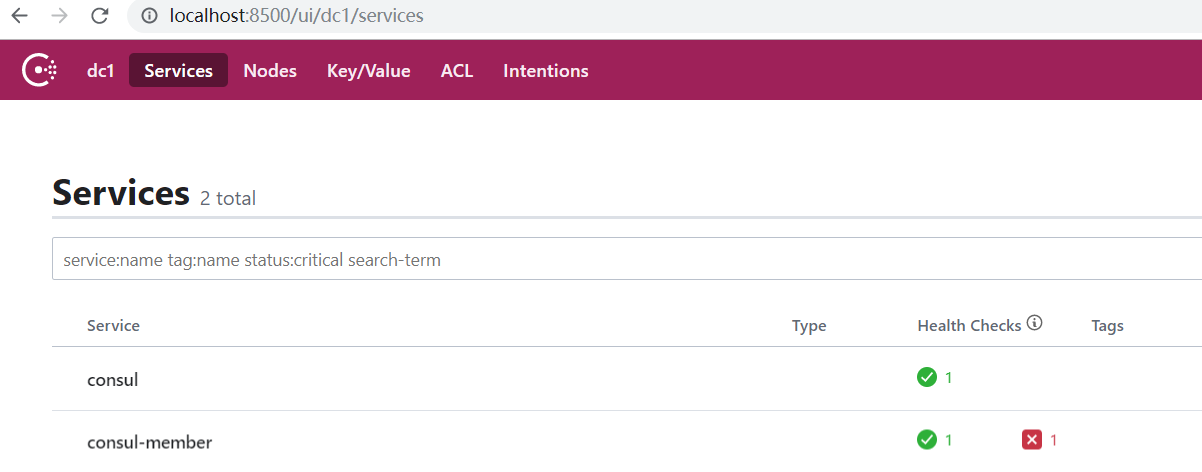
Task: Open the consul service link
Action: click(x=113, y=380)
